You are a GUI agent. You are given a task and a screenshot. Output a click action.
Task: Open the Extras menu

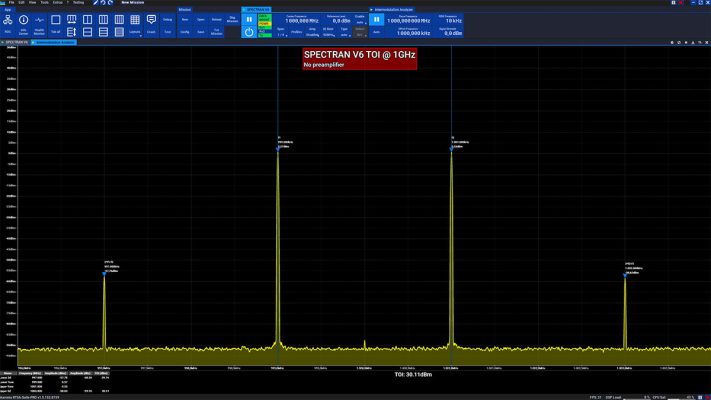click(x=58, y=3)
